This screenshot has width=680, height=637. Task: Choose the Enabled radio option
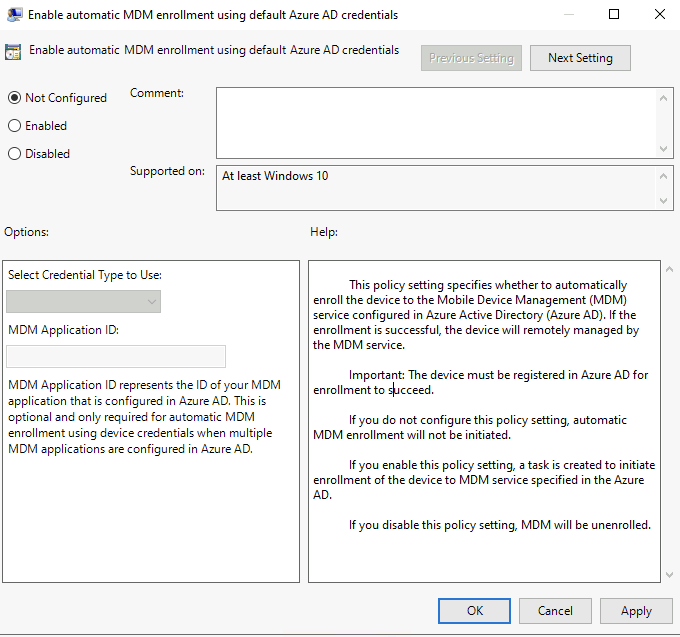[x=15, y=126]
